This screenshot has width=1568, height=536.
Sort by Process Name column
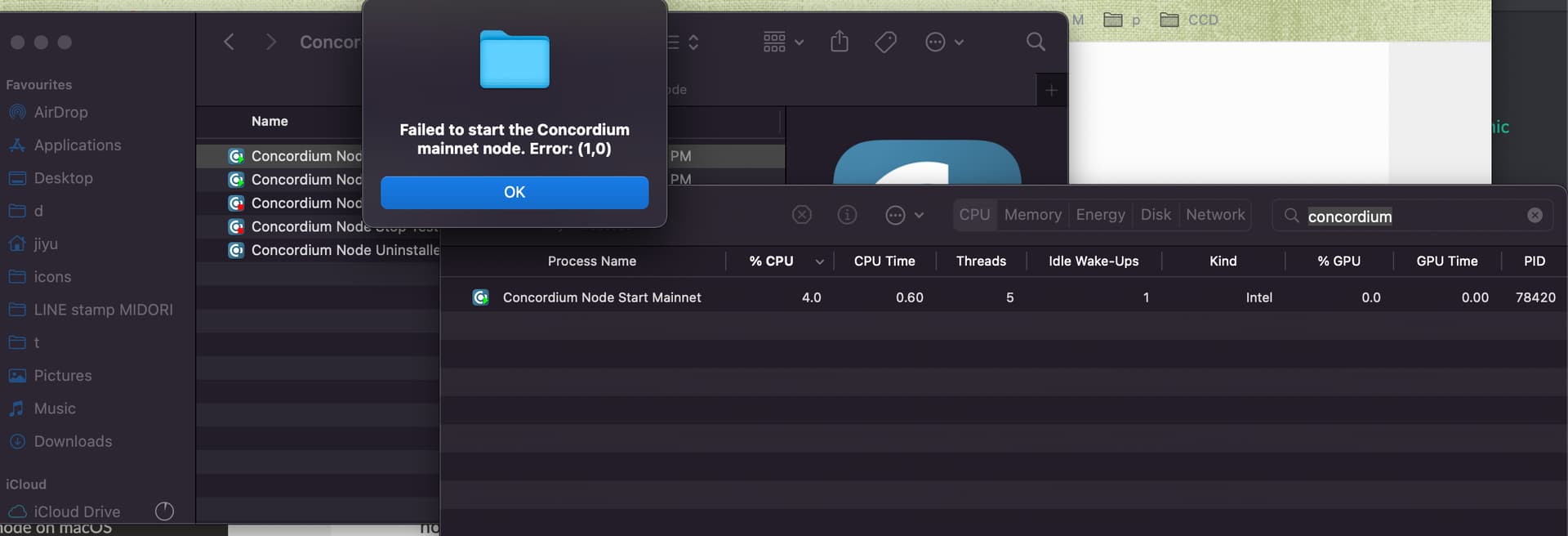591,261
